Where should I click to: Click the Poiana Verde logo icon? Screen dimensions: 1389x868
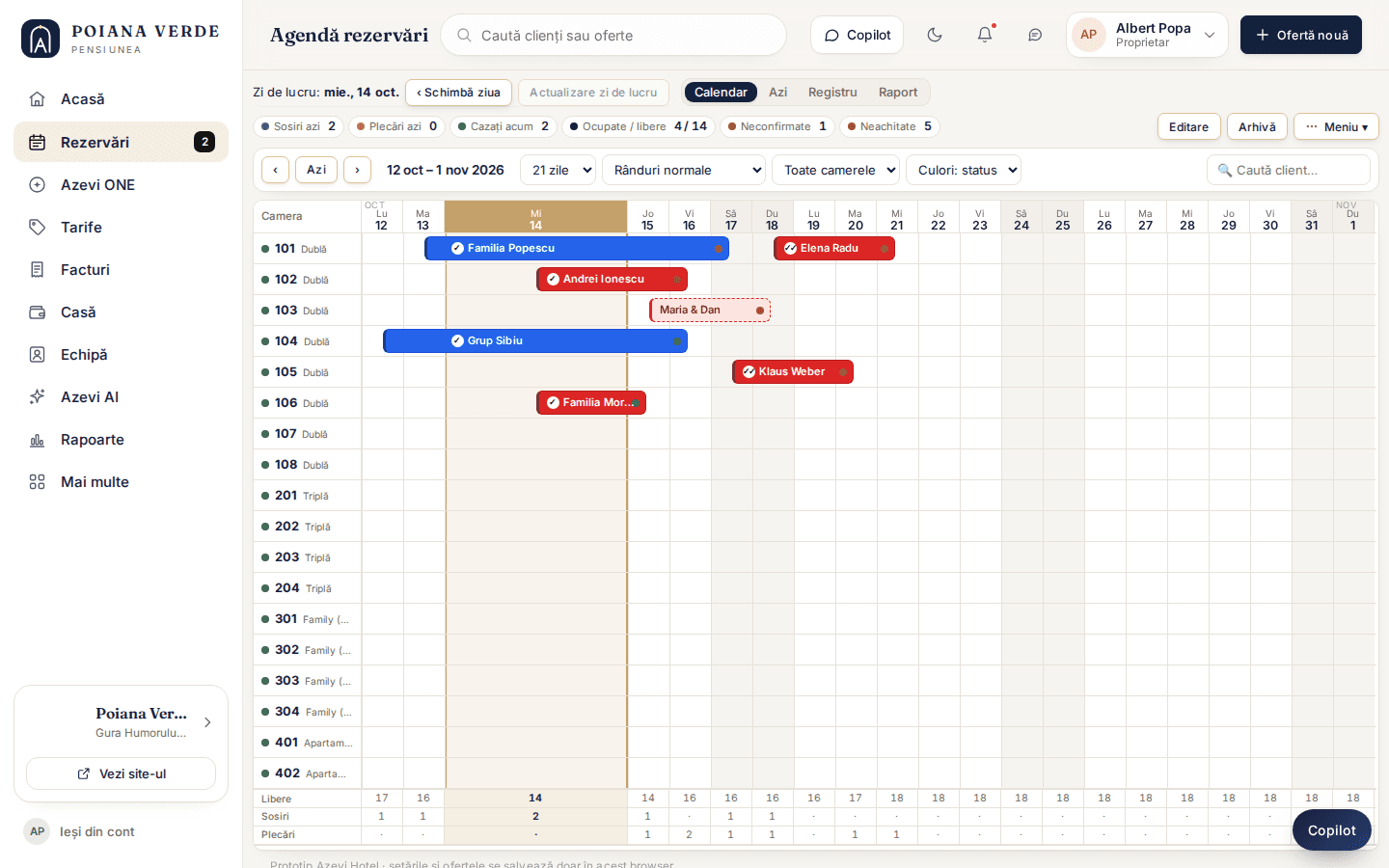(41, 39)
